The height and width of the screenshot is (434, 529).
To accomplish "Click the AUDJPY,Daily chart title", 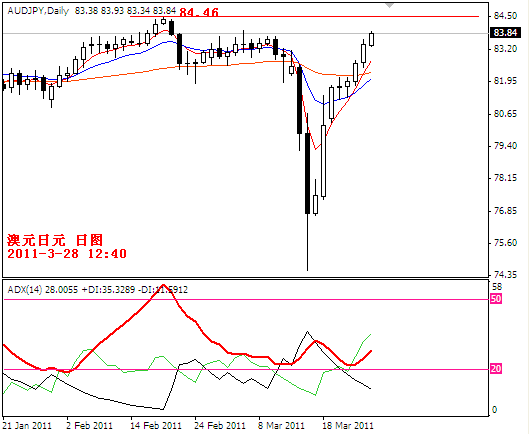I will (x=38, y=11).
